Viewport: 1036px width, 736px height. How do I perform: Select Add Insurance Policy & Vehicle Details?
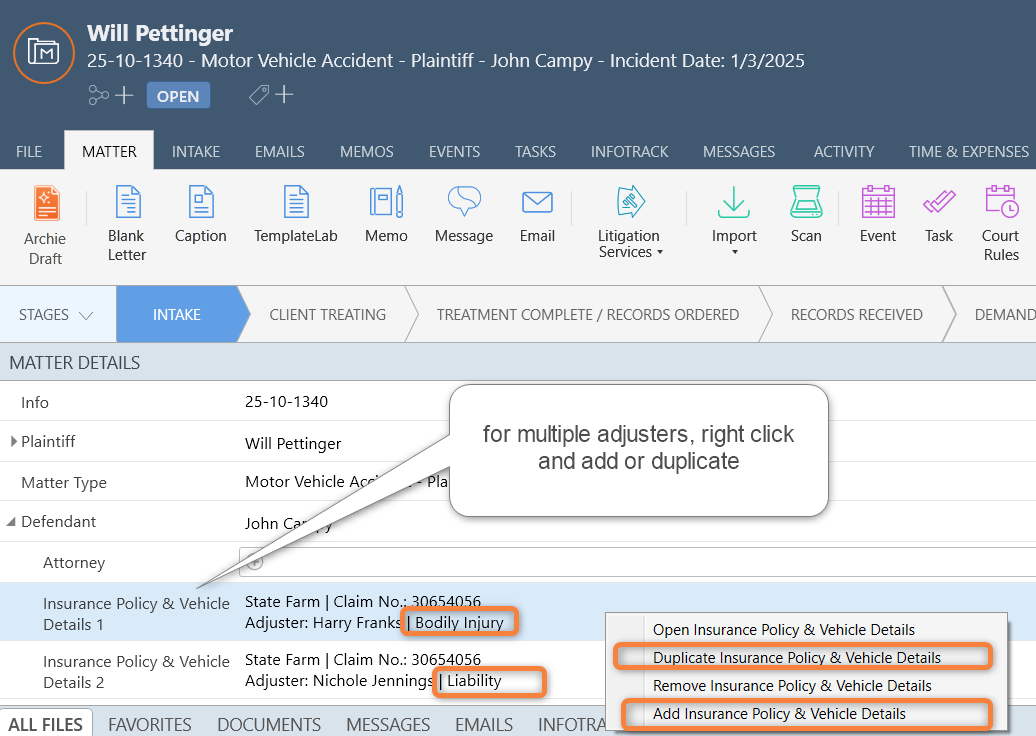point(779,714)
